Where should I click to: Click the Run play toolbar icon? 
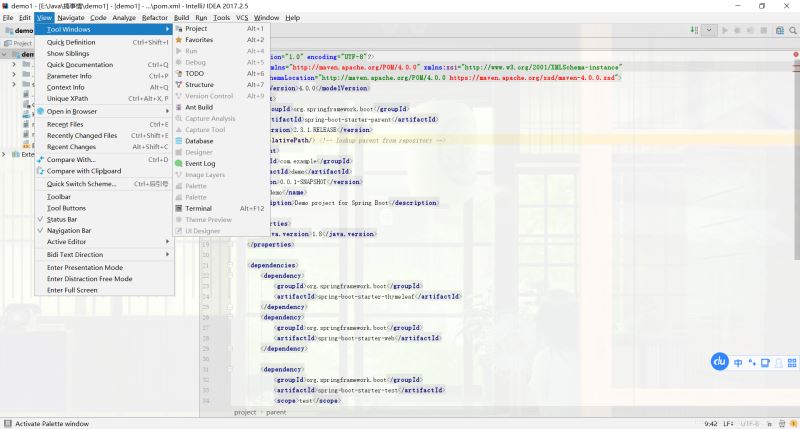(x=724, y=31)
